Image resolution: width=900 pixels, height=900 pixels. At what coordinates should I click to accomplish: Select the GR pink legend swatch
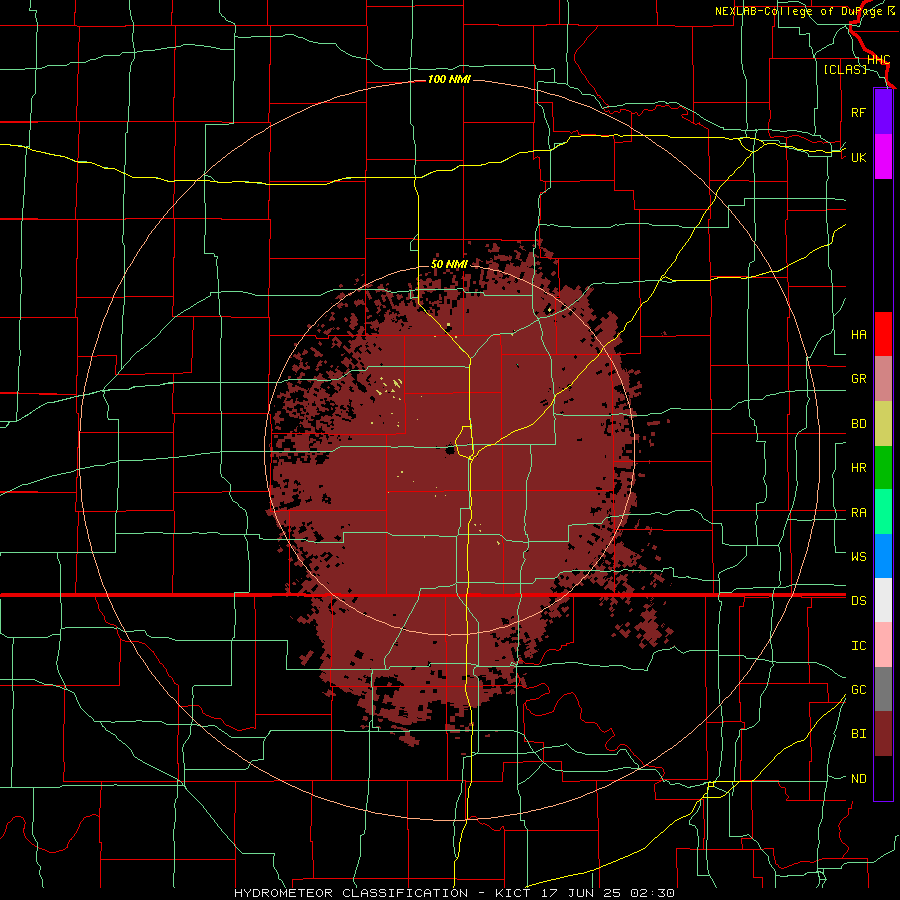(x=883, y=379)
